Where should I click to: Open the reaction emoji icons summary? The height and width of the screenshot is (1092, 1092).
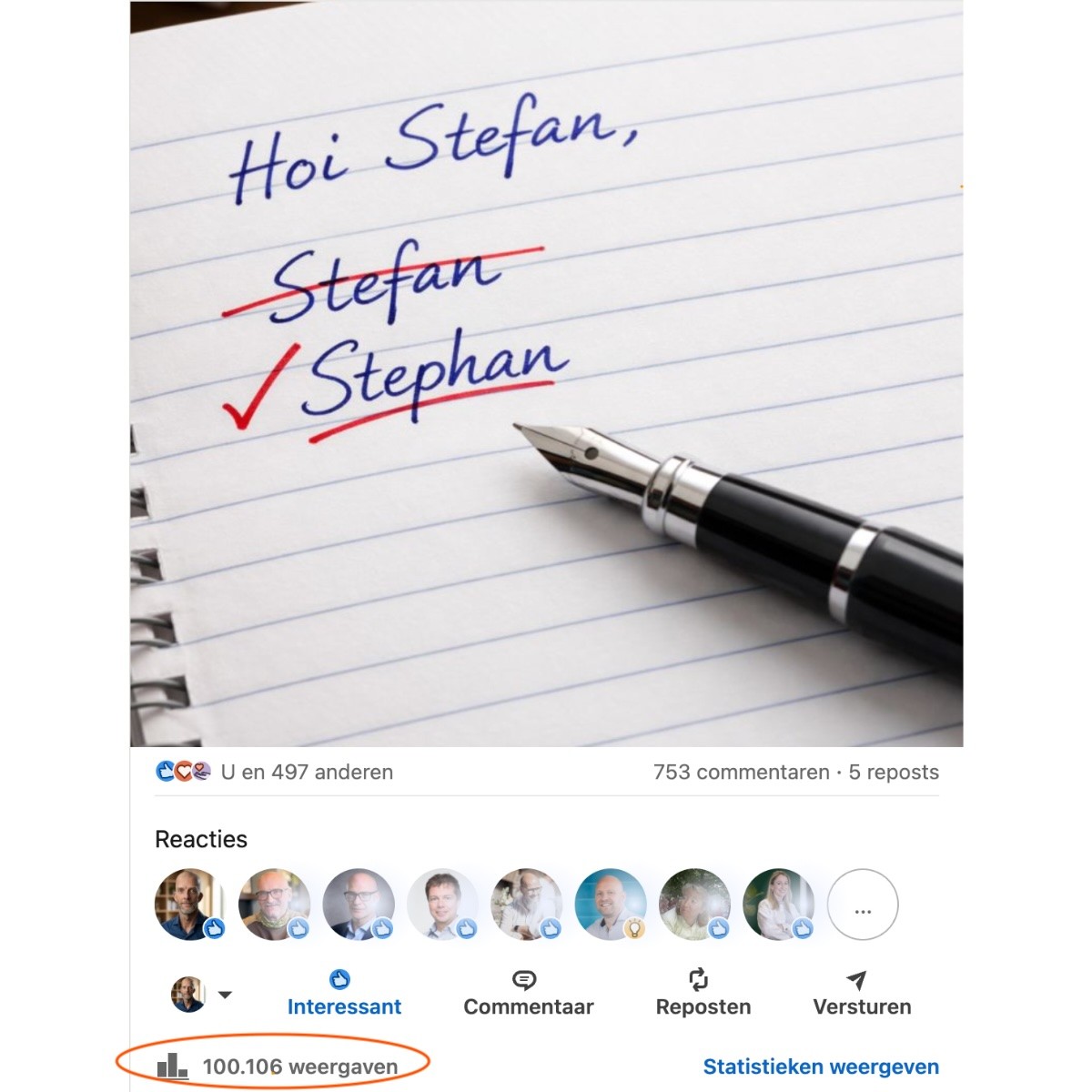pyautogui.click(x=184, y=772)
